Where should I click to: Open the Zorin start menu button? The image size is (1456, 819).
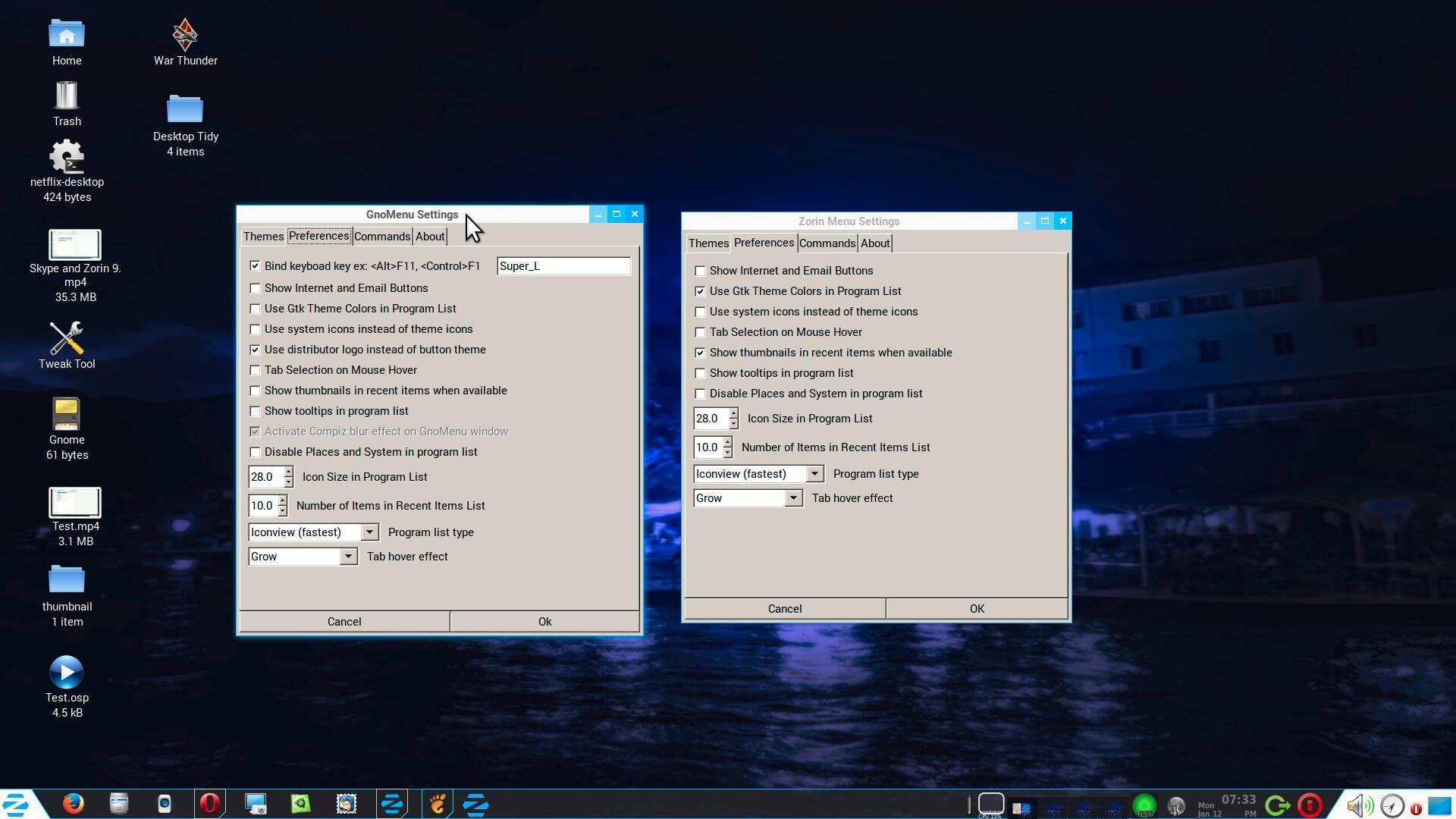[17, 804]
